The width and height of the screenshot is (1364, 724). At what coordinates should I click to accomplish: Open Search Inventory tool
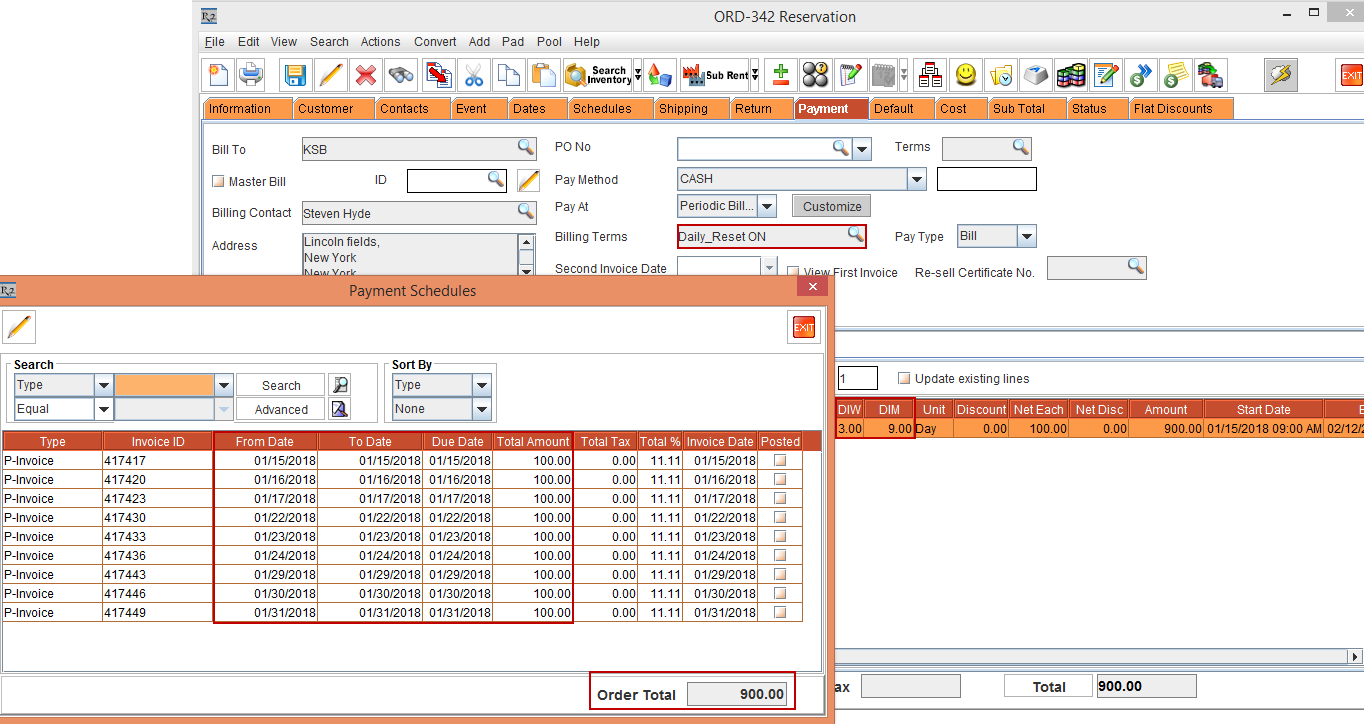pyautogui.click(x=598, y=75)
